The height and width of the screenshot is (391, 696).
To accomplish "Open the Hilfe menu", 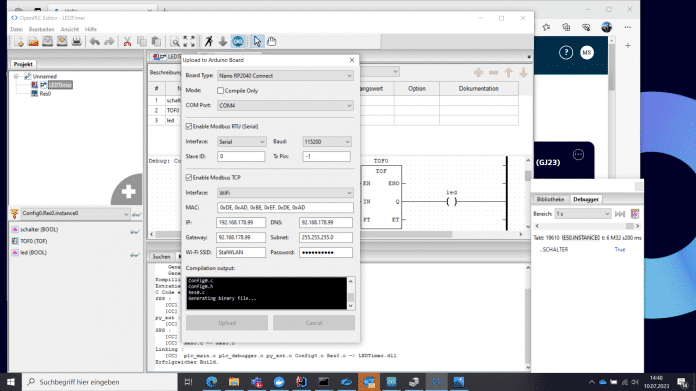I will 91,29.
